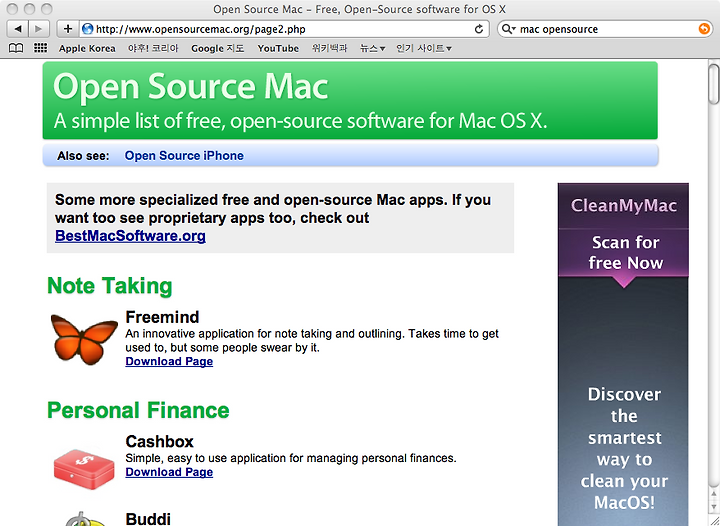Viewport: 720px width, 526px height.
Task: Open the 위키백과 bookmark
Action: click(x=329, y=48)
